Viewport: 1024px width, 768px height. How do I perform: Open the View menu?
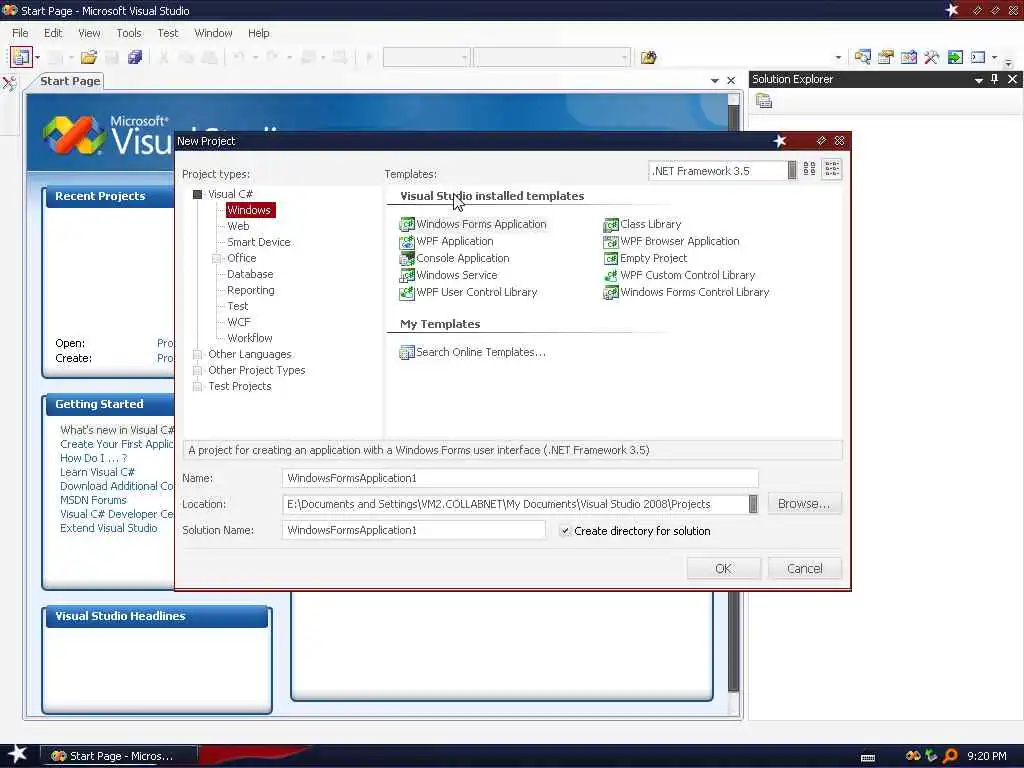point(89,33)
